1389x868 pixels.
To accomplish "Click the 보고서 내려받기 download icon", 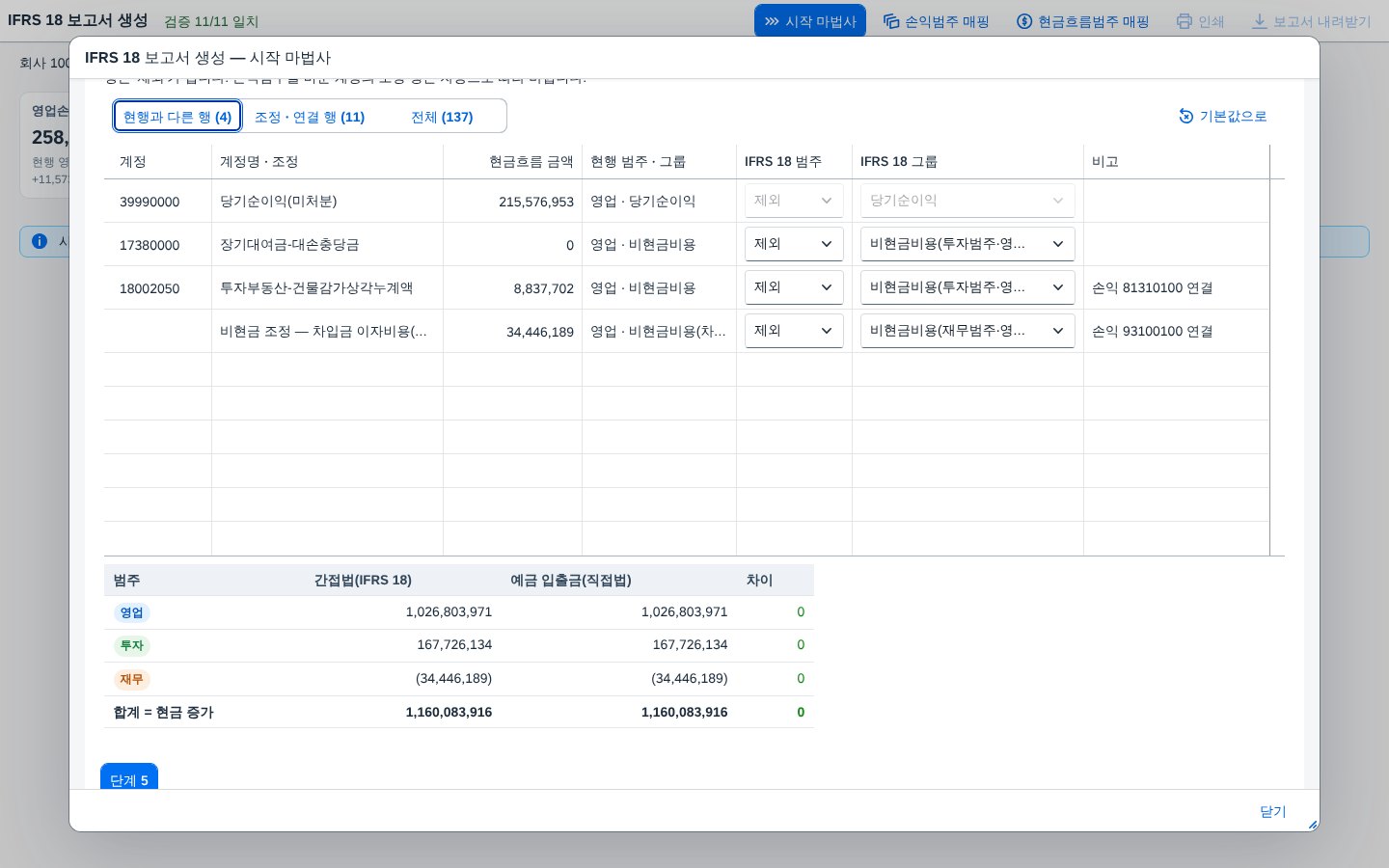I will pyautogui.click(x=1260, y=21).
